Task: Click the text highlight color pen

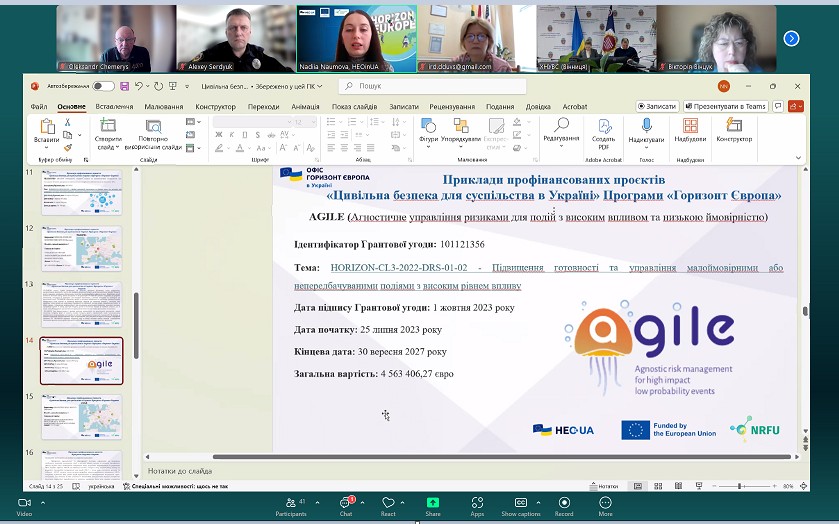Action: click(x=219, y=148)
